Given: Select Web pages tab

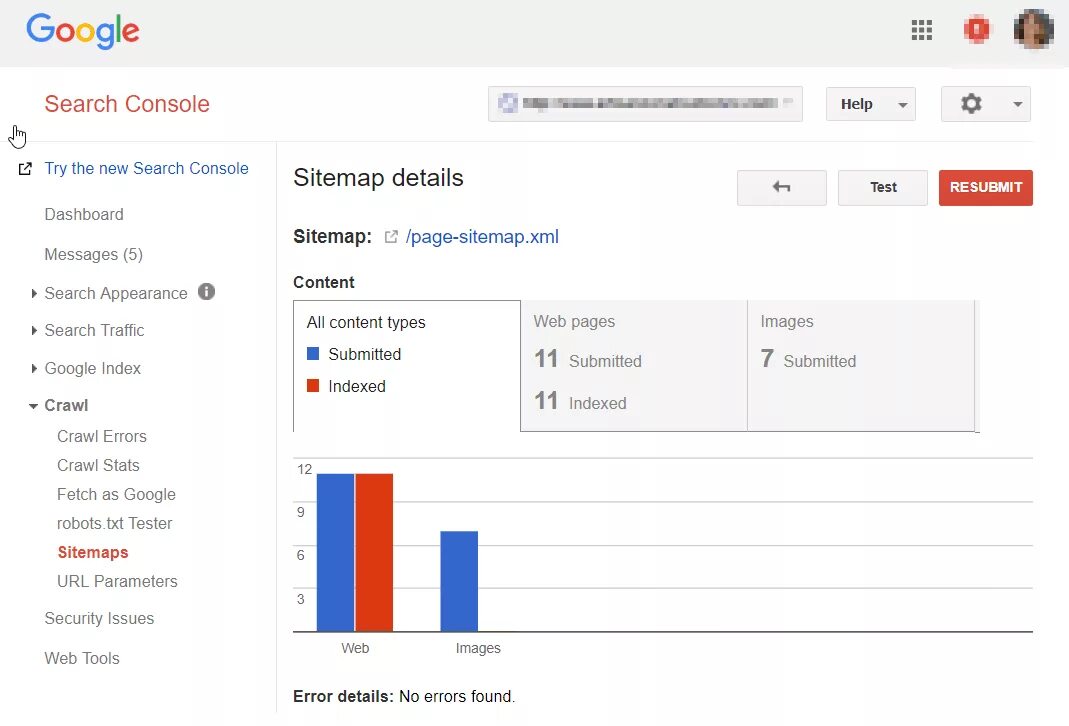Looking at the screenshot, I should (x=634, y=366).
